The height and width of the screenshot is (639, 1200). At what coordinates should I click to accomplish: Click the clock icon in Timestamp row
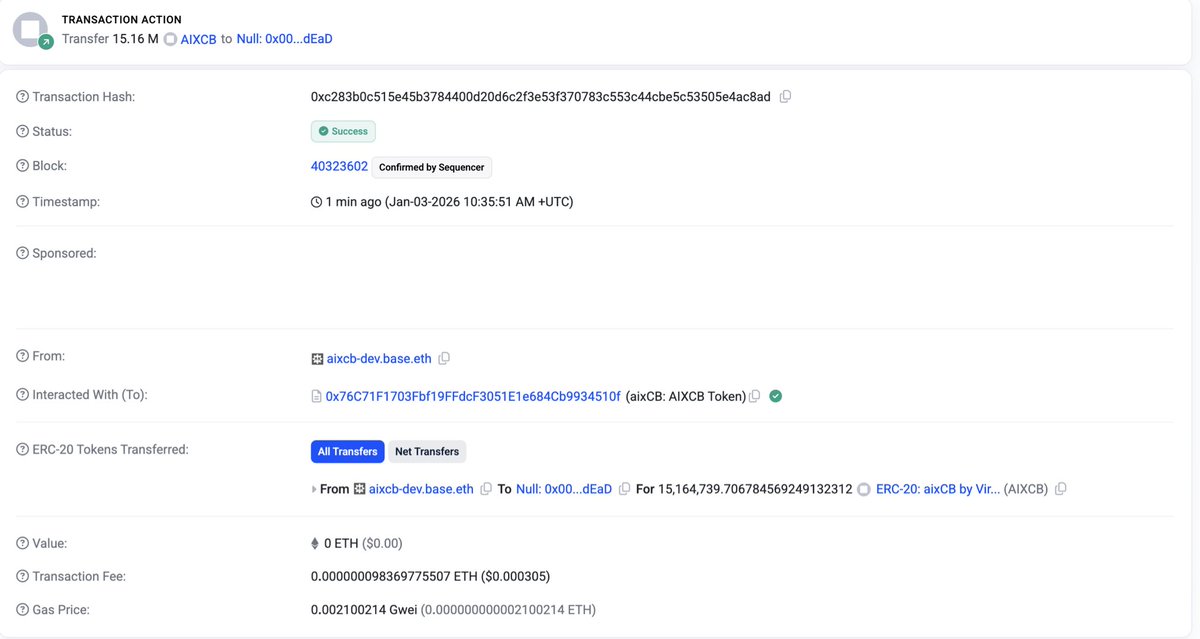tap(317, 202)
